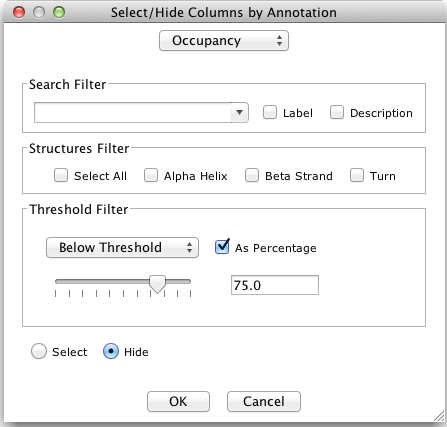This screenshot has height=427, width=447.
Task: Confirm with the OK button
Action: (178, 401)
